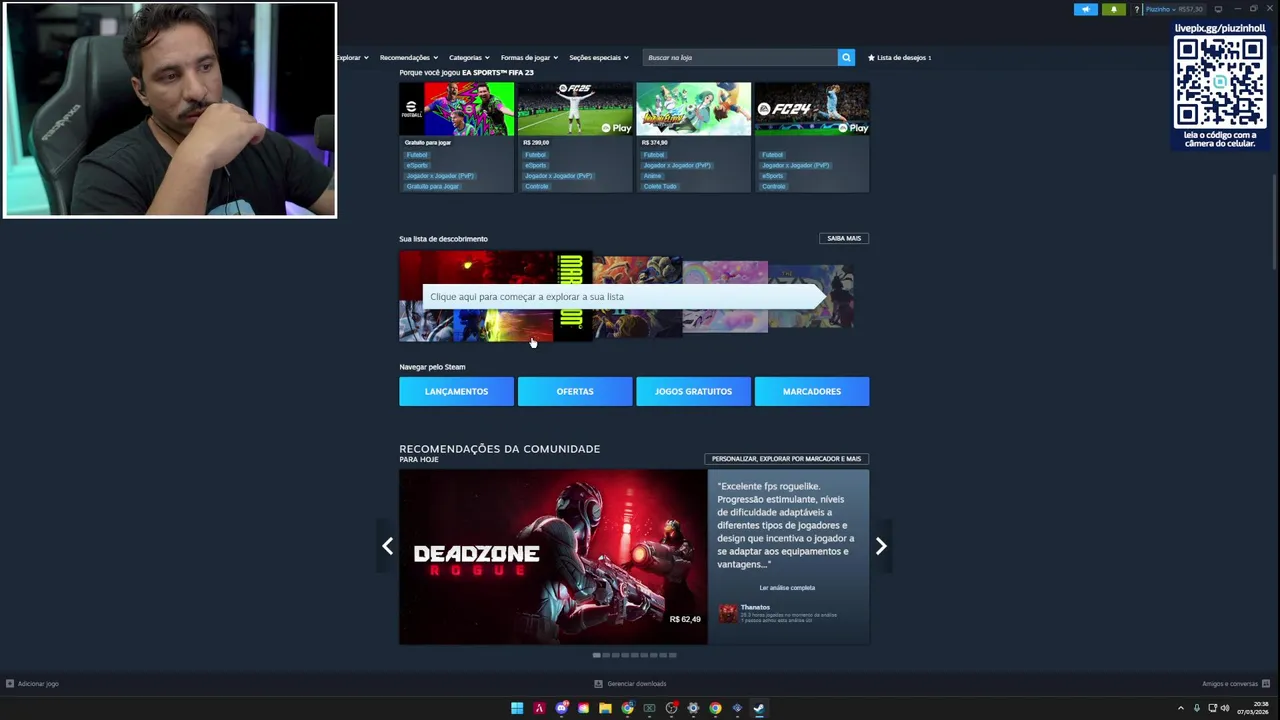Screen dimensions: 1280x720
Task: Click the volume speaker tray icon
Action: coord(1225,708)
